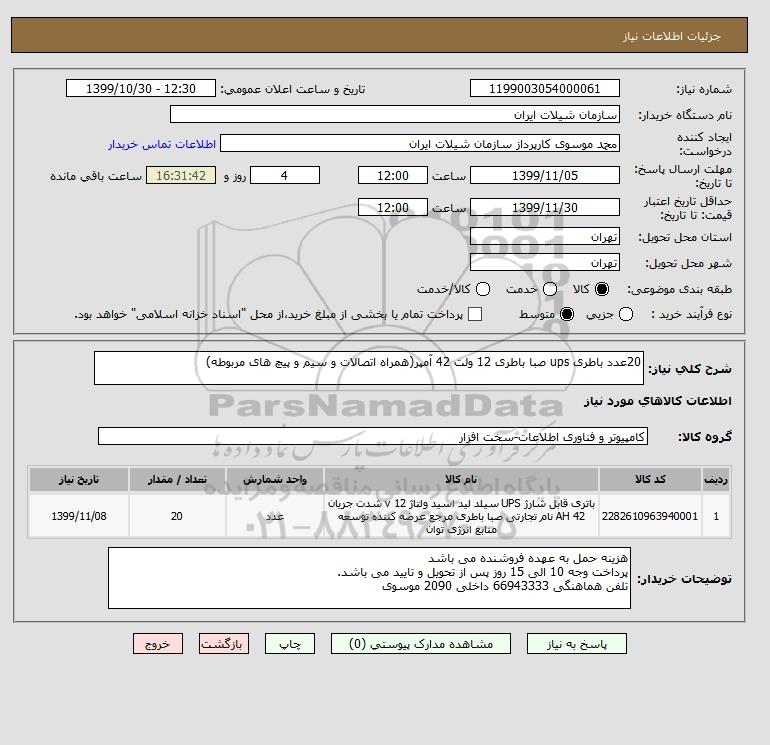Click the خروج exit button

coord(158,644)
